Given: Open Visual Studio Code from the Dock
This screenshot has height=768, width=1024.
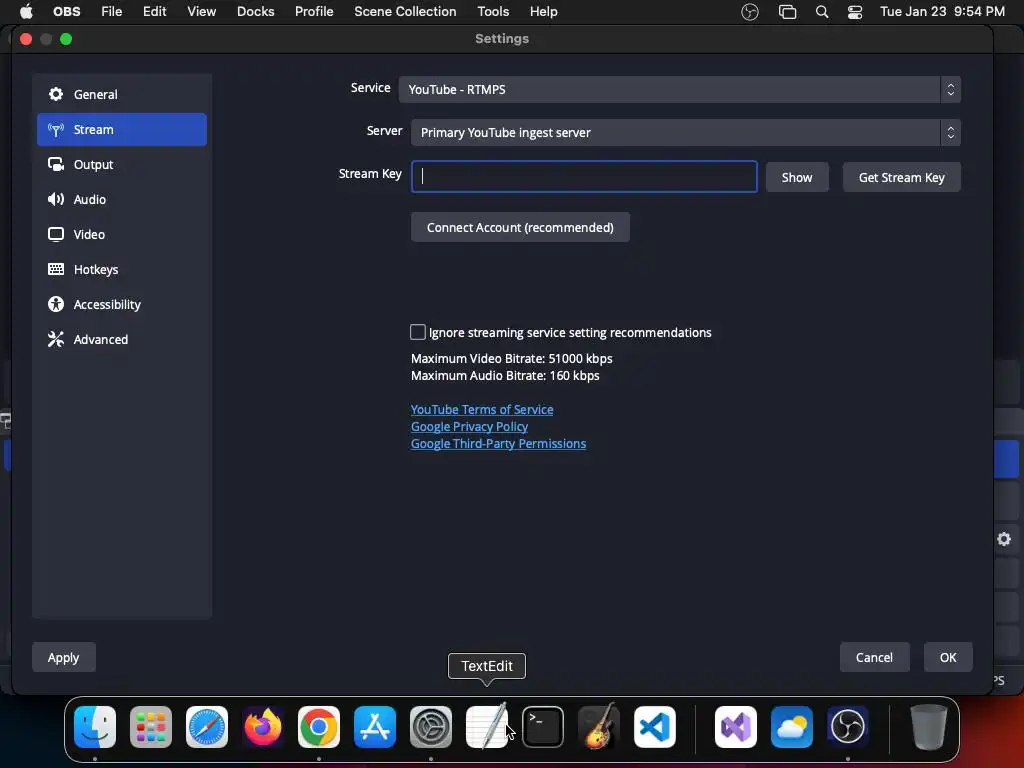Looking at the screenshot, I should pos(655,726).
